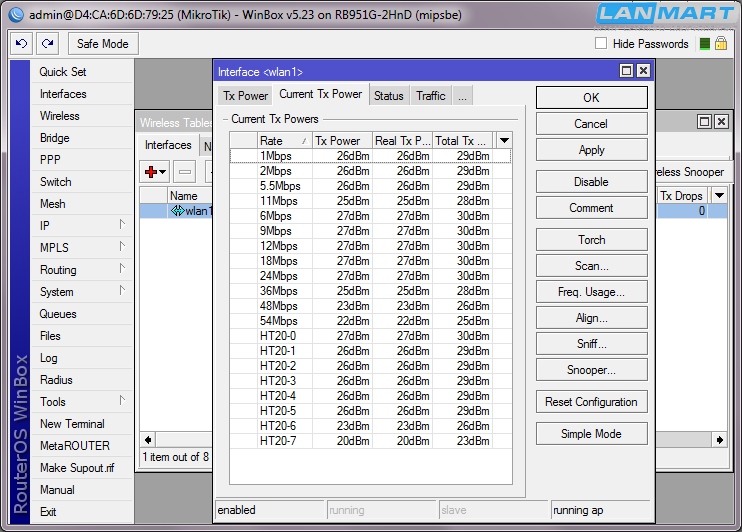Maximize the Interface wlan1 dialog
Image resolution: width=742 pixels, height=532 pixels.
(626, 71)
